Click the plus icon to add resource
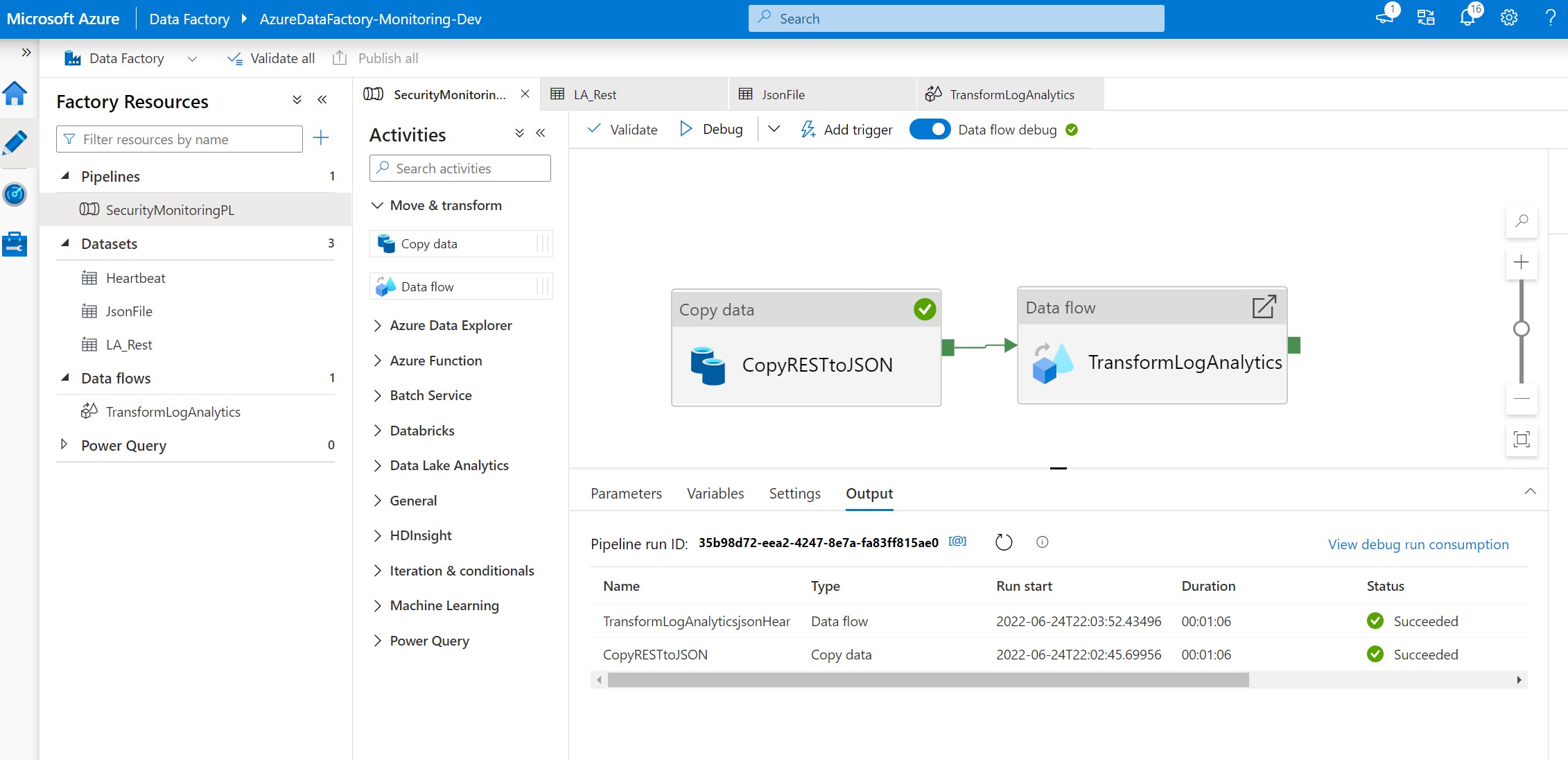Image resolution: width=1568 pixels, height=760 pixels. 321,138
